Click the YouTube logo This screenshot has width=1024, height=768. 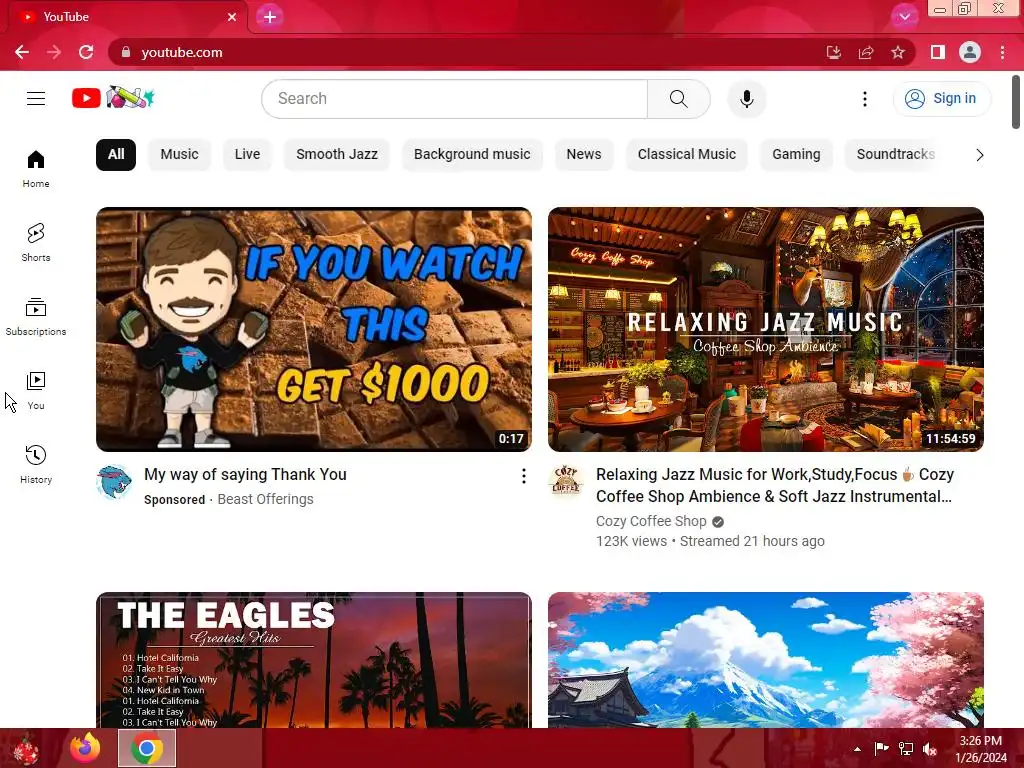tap(112, 98)
